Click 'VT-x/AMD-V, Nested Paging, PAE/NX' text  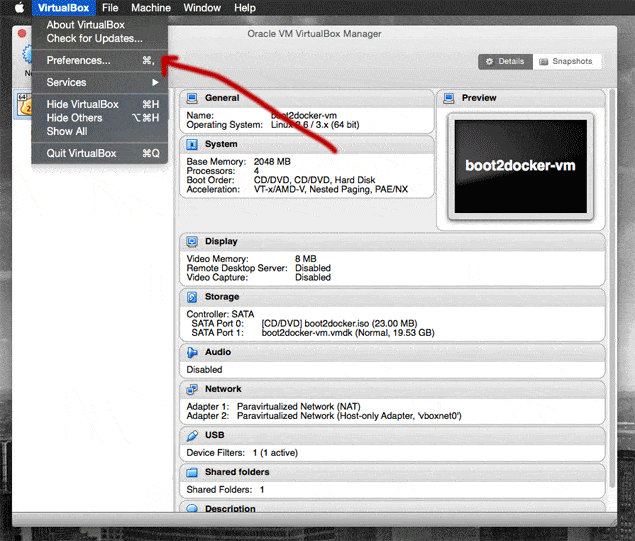coord(331,189)
